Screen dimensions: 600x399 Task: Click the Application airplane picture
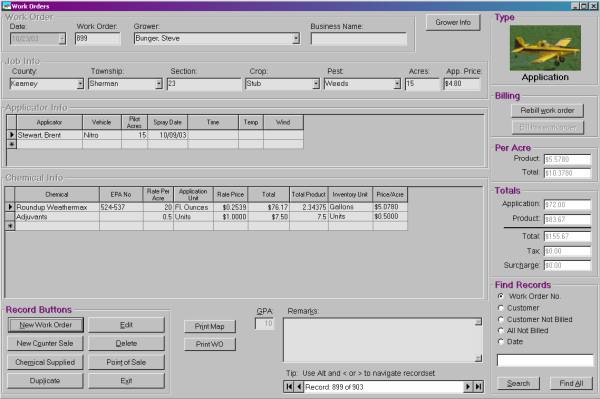point(545,48)
